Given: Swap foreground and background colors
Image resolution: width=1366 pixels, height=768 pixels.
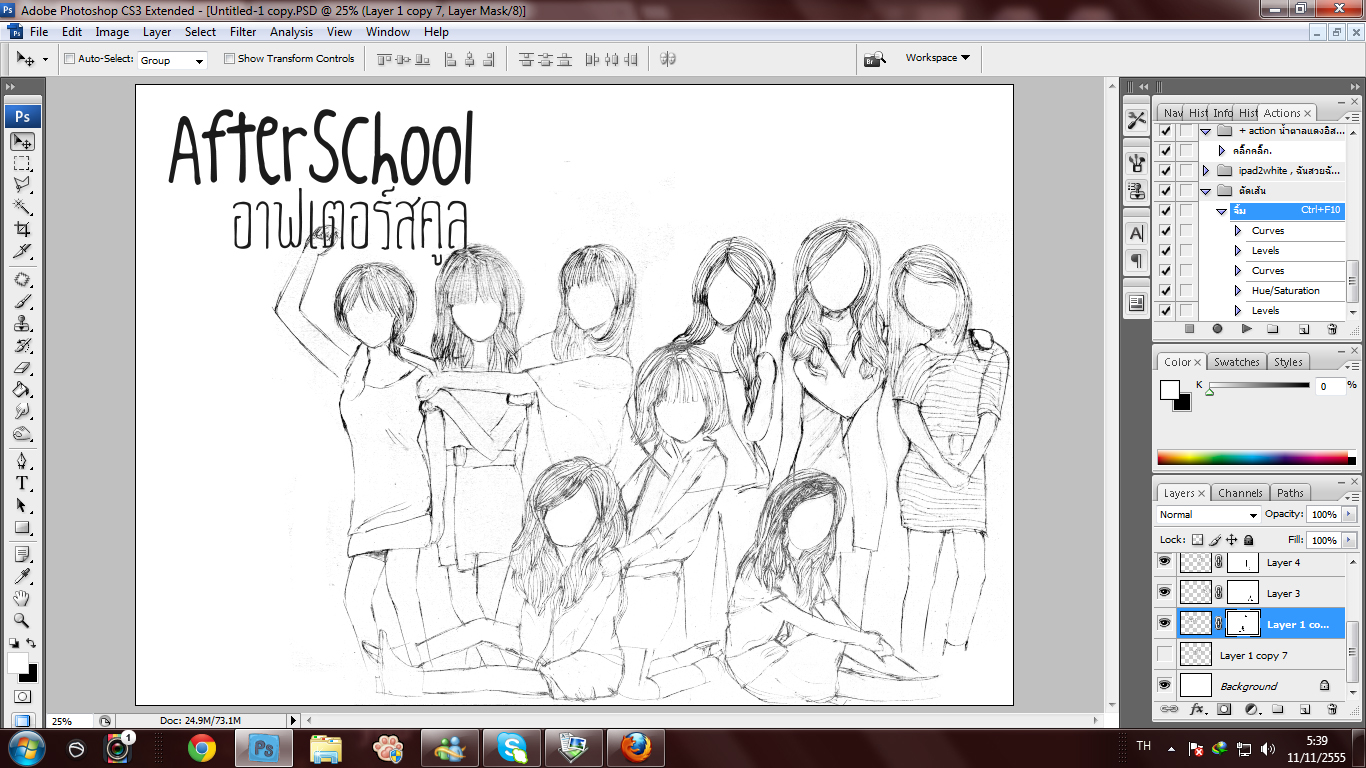Looking at the screenshot, I should click(x=31, y=643).
